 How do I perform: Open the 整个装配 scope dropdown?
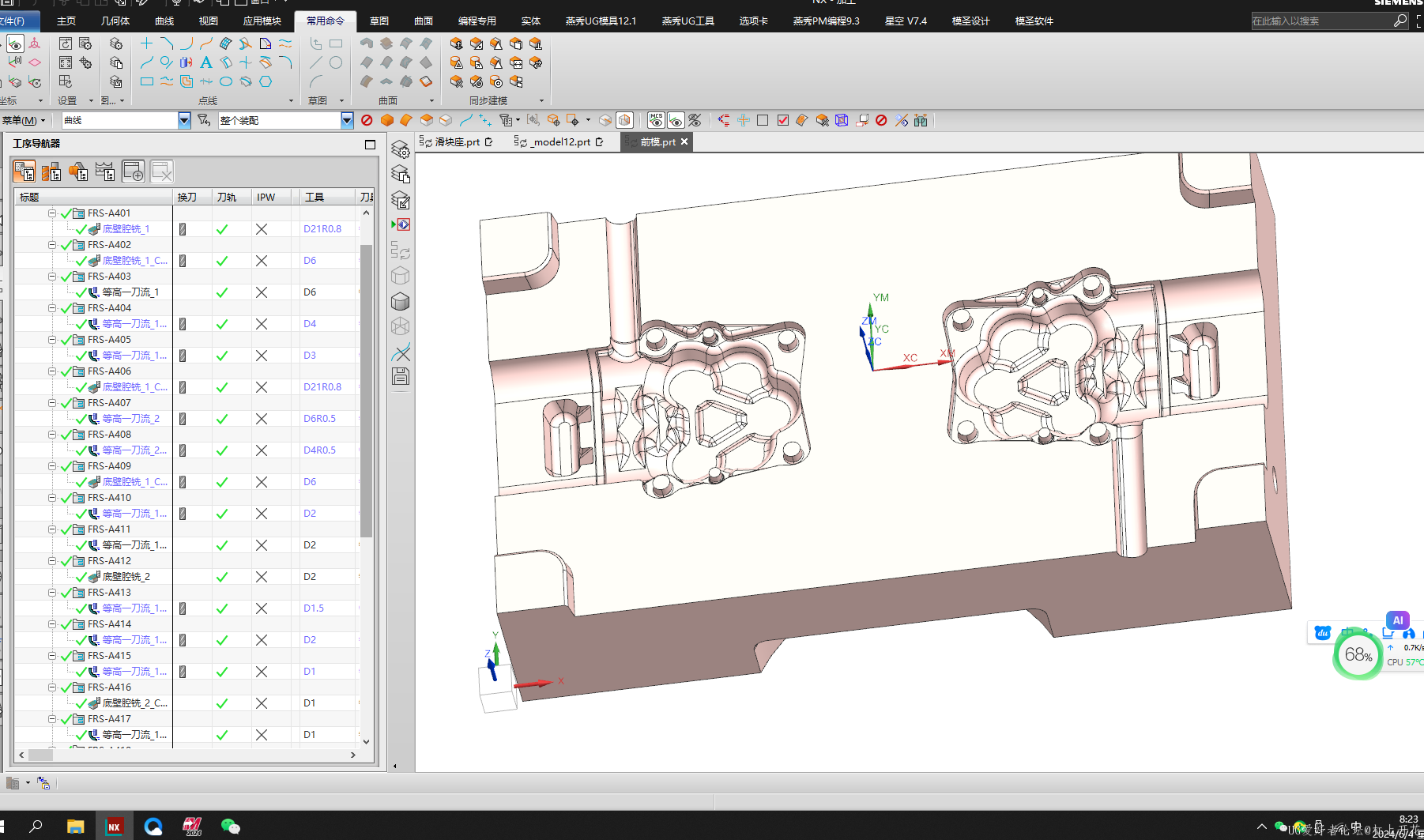(x=347, y=120)
